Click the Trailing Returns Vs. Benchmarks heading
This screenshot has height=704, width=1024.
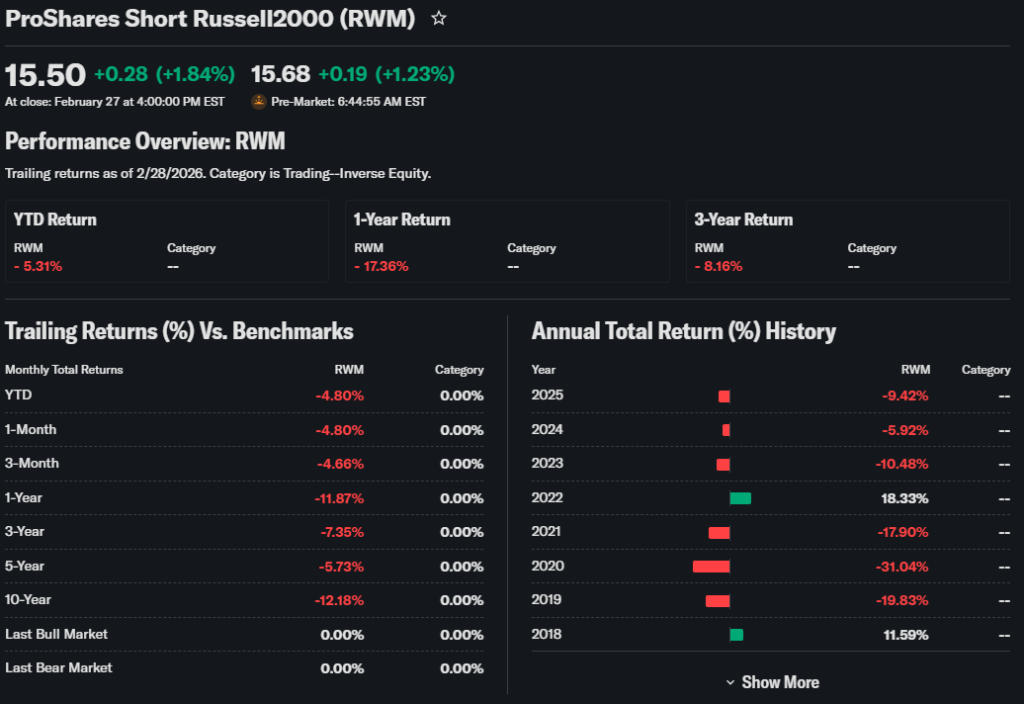(x=179, y=331)
